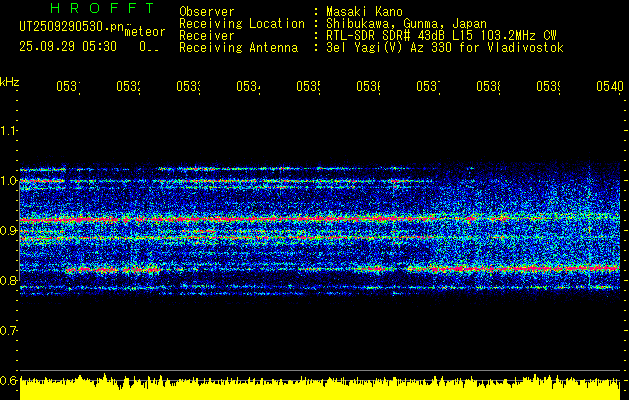Click the date stamp 25.09.29 05:30
Viewport: 629px width, 400px height.
(x=68, y=47)
